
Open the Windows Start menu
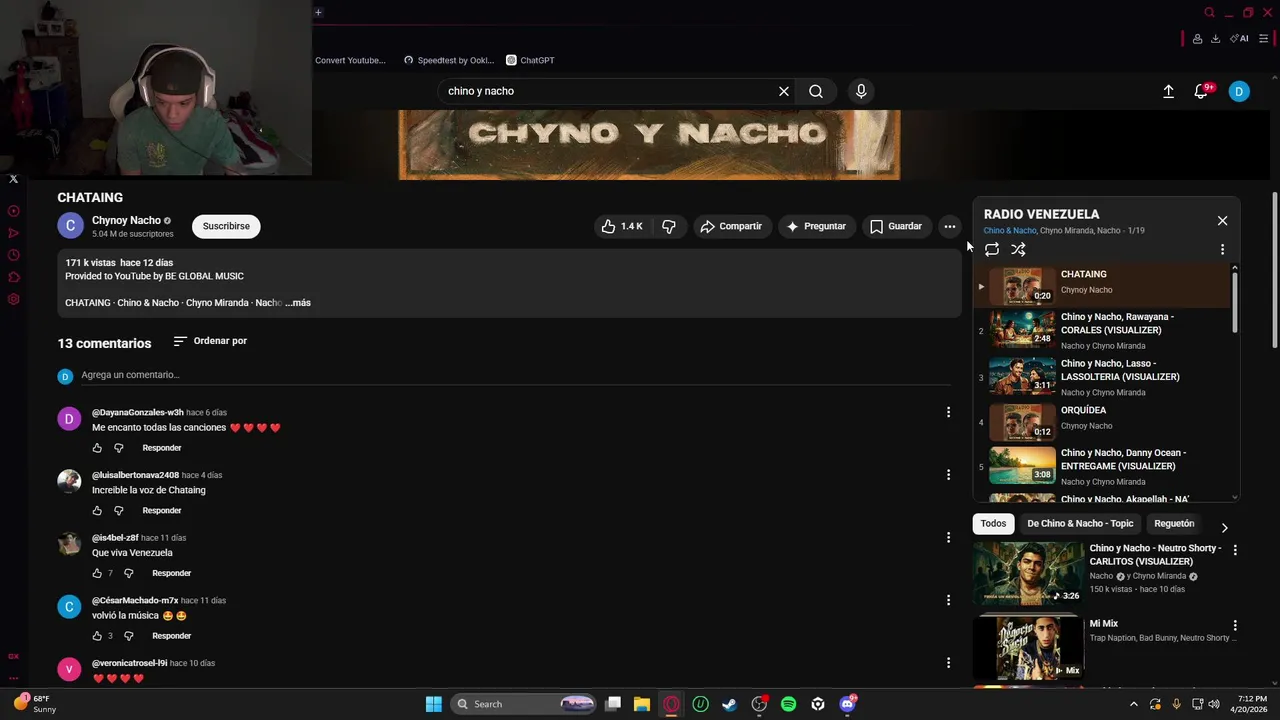click(x=434, y=704)
